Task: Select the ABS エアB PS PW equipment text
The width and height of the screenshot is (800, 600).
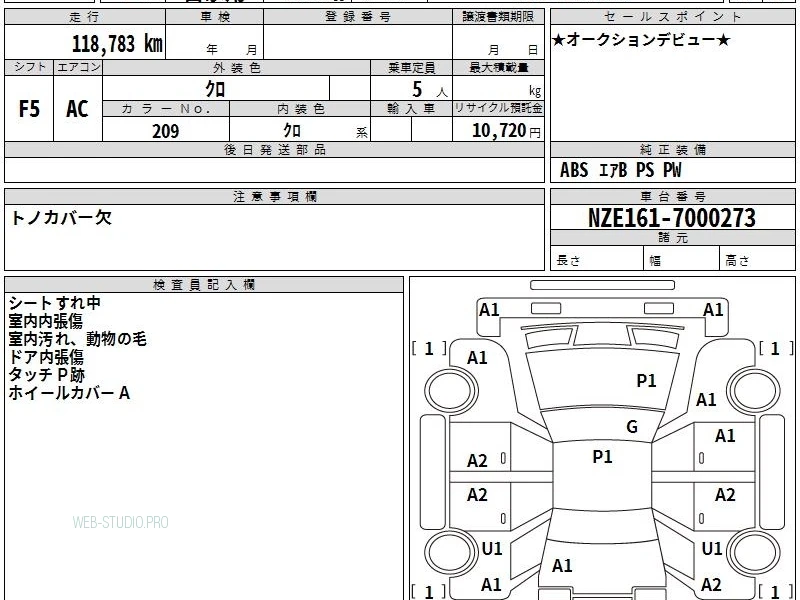Action: pyautogui.click(x=620, y=170)
